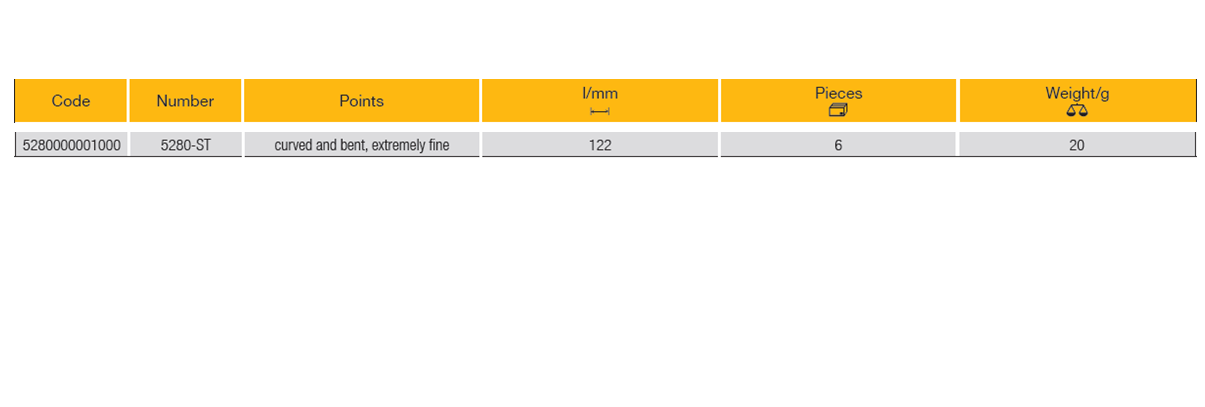Click divider between Pieces and Weight/g headers
Viewport: 1205px width, 407px height.
coord(958,101)
